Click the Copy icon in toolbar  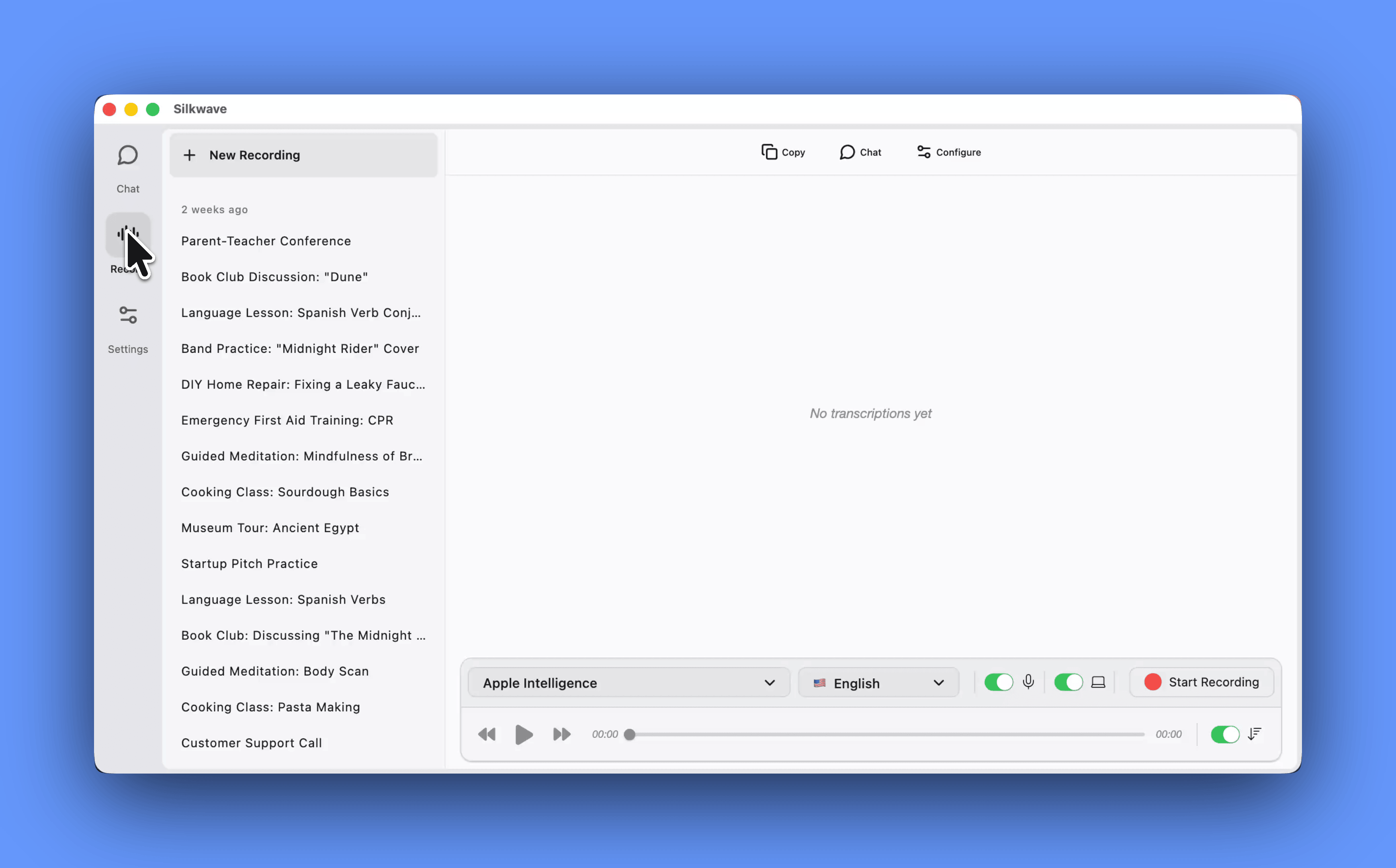click(x=769, y=151)
